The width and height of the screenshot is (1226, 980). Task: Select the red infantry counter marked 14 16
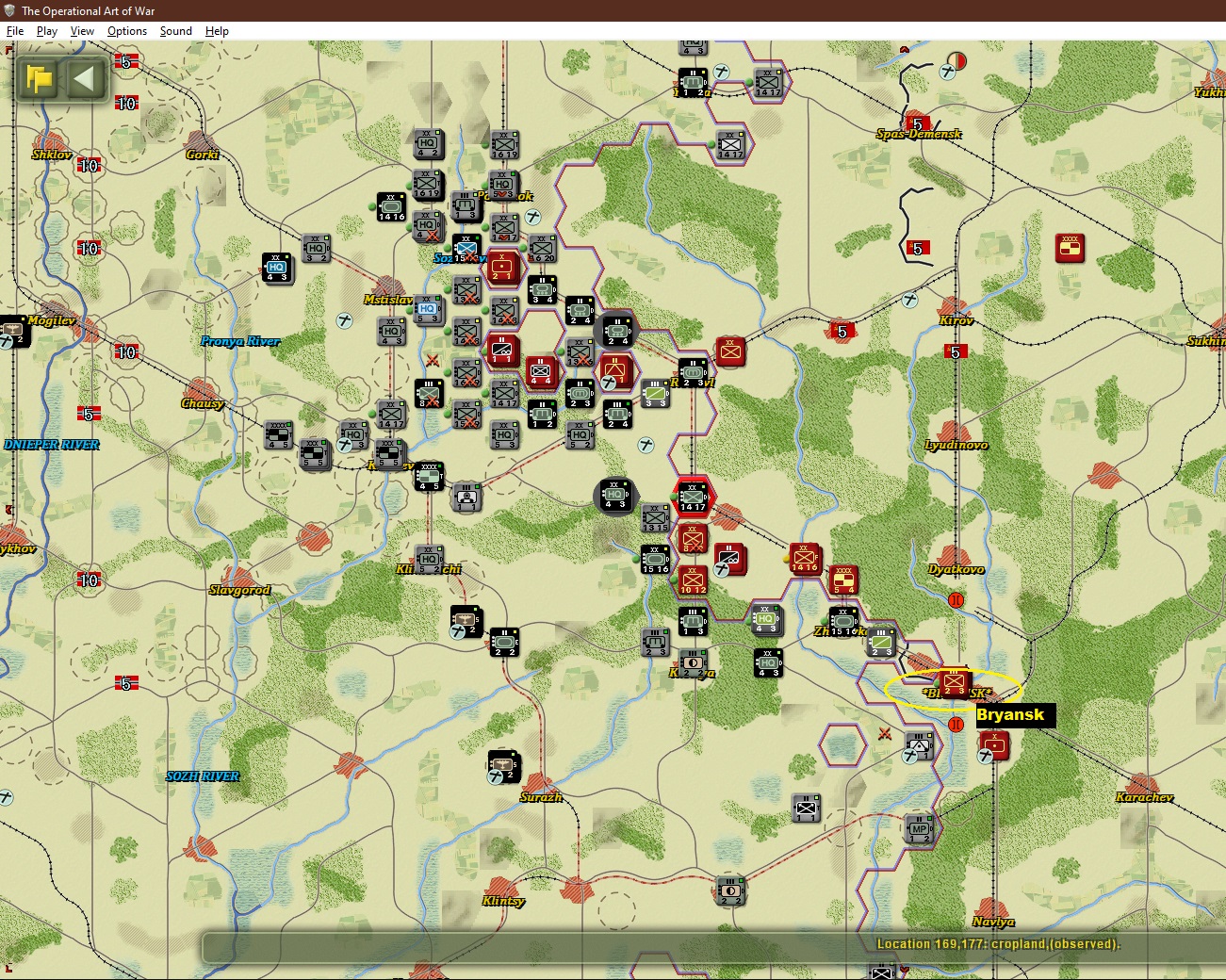point(805,558)
